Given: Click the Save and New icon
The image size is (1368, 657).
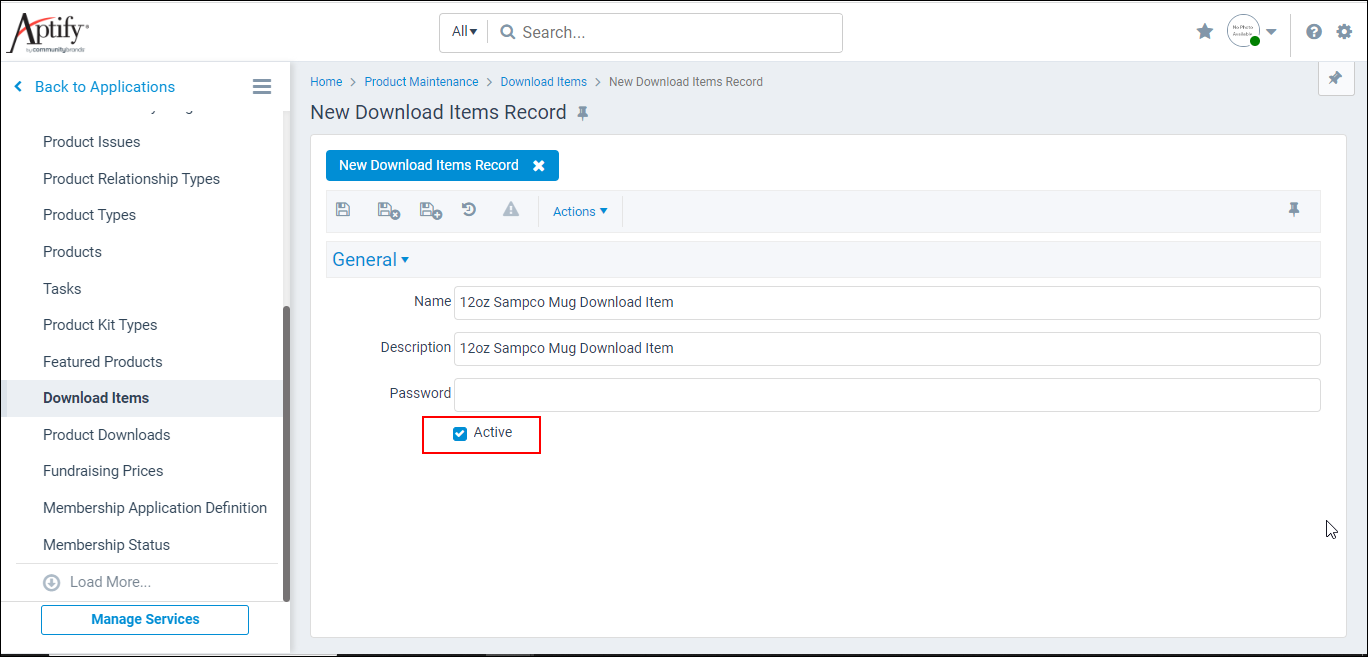Looking at the screenshot, I should [x=430, y=210].
